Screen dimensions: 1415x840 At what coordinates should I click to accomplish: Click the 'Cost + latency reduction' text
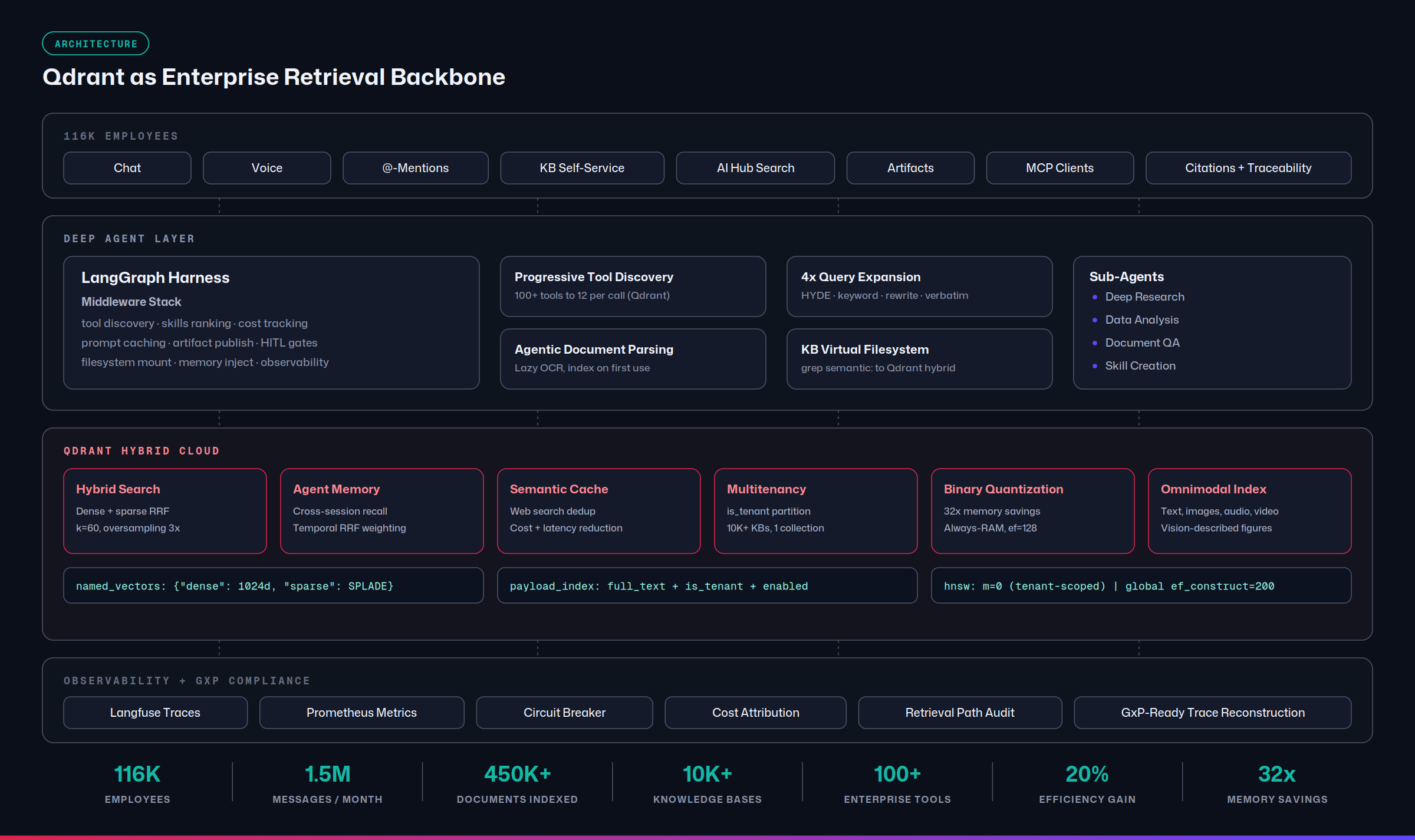pos(566,528)
